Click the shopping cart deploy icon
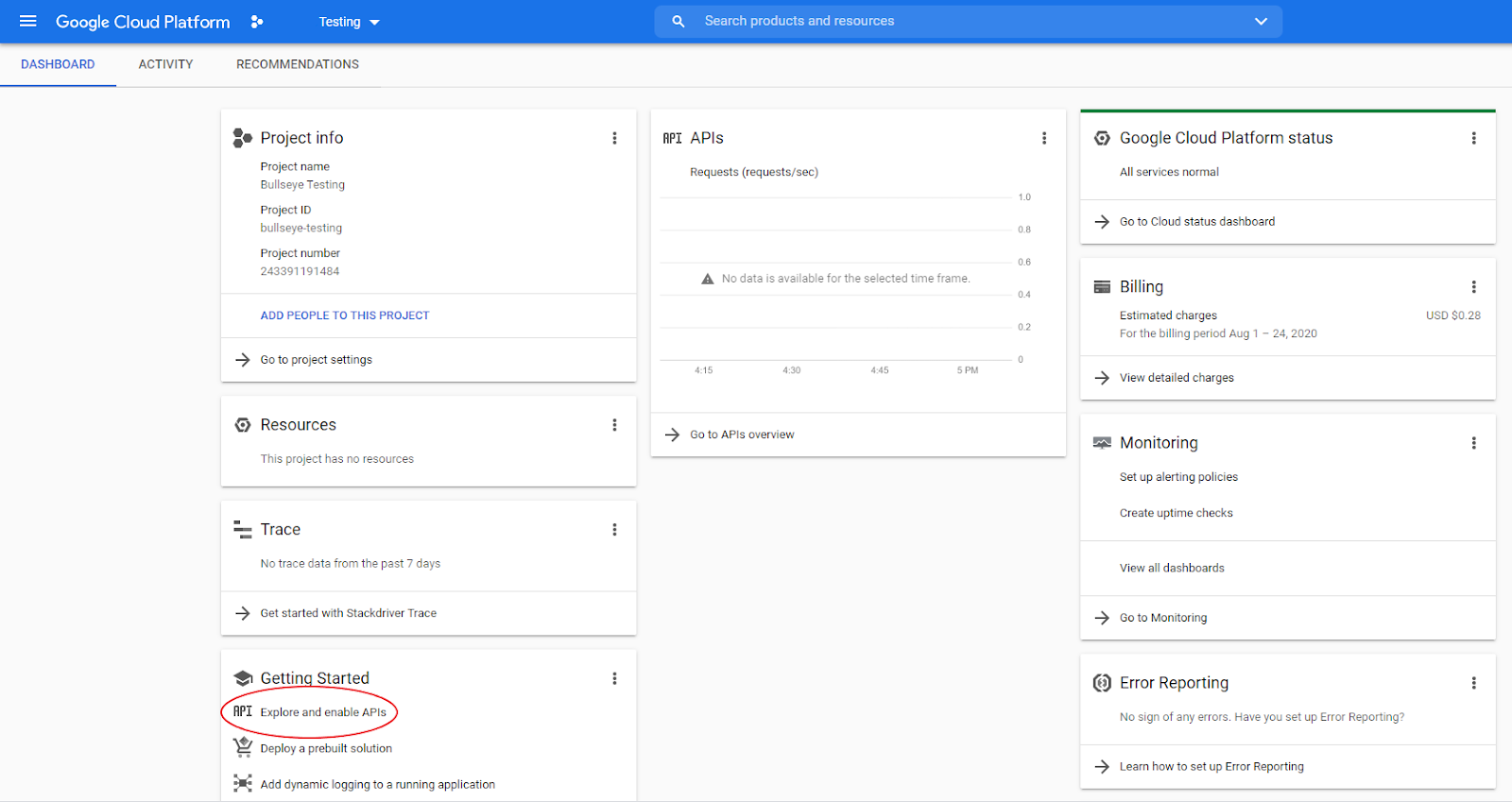The image size is (1512, 802). click(x=243, y=747)
